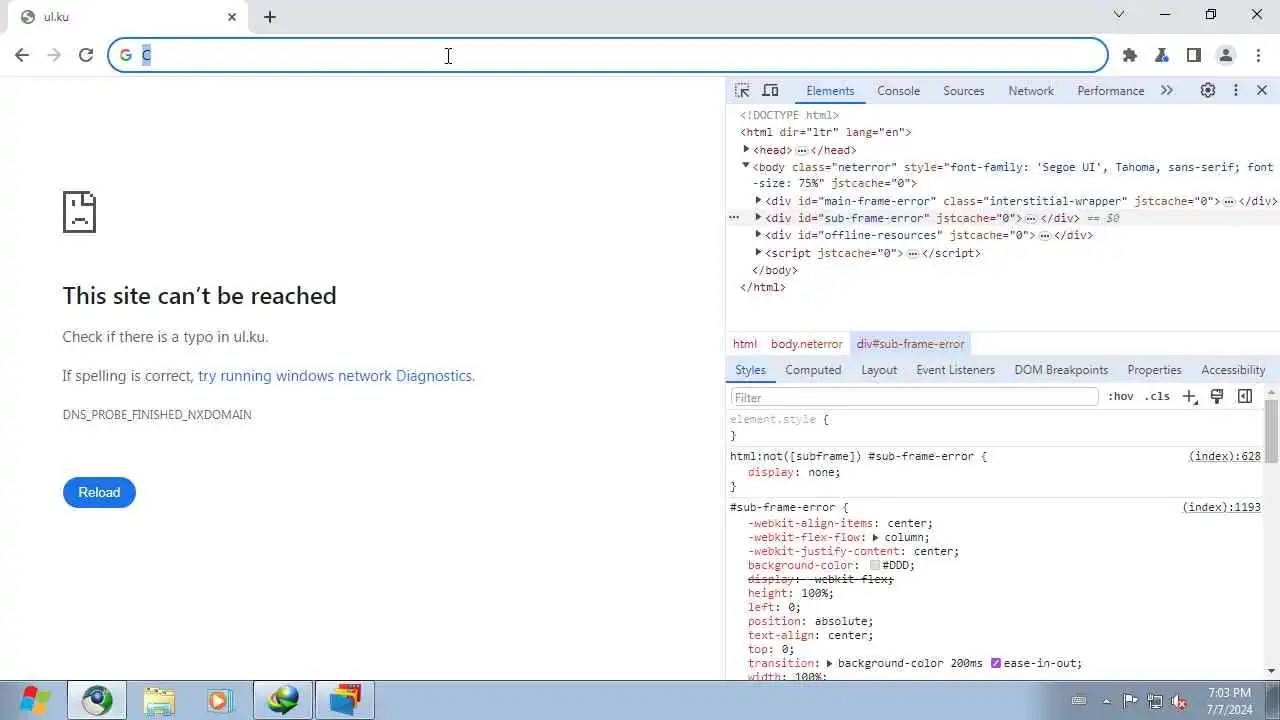Screen dimensions: 1280x720
Task: Add a new style rule
Action: [x=1189, y=397]
